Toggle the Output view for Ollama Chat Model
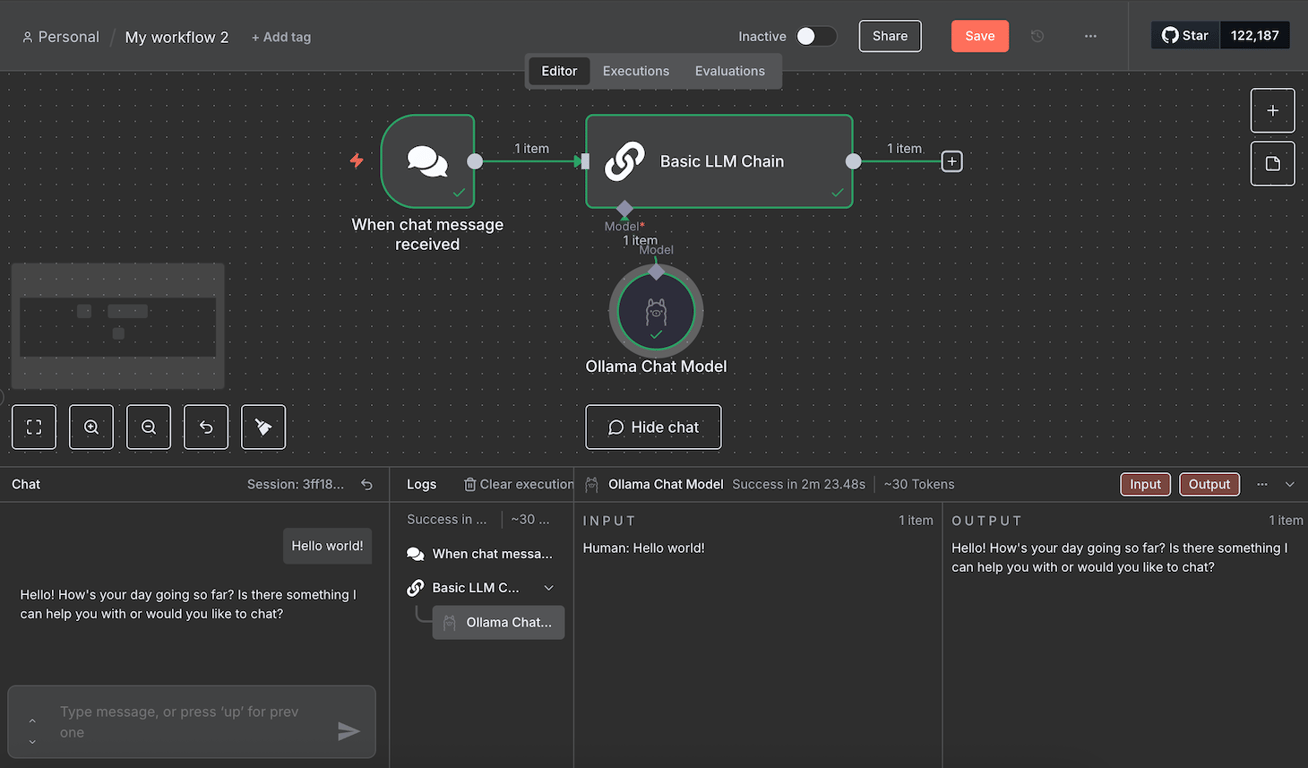1308x768 pixels. click(1209, 484)
